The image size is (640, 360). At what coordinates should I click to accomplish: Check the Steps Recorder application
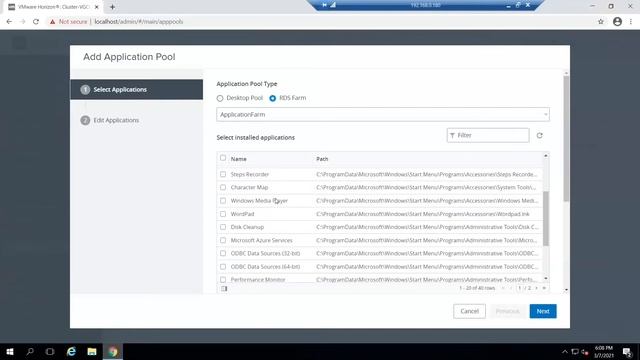click(223, 174)
